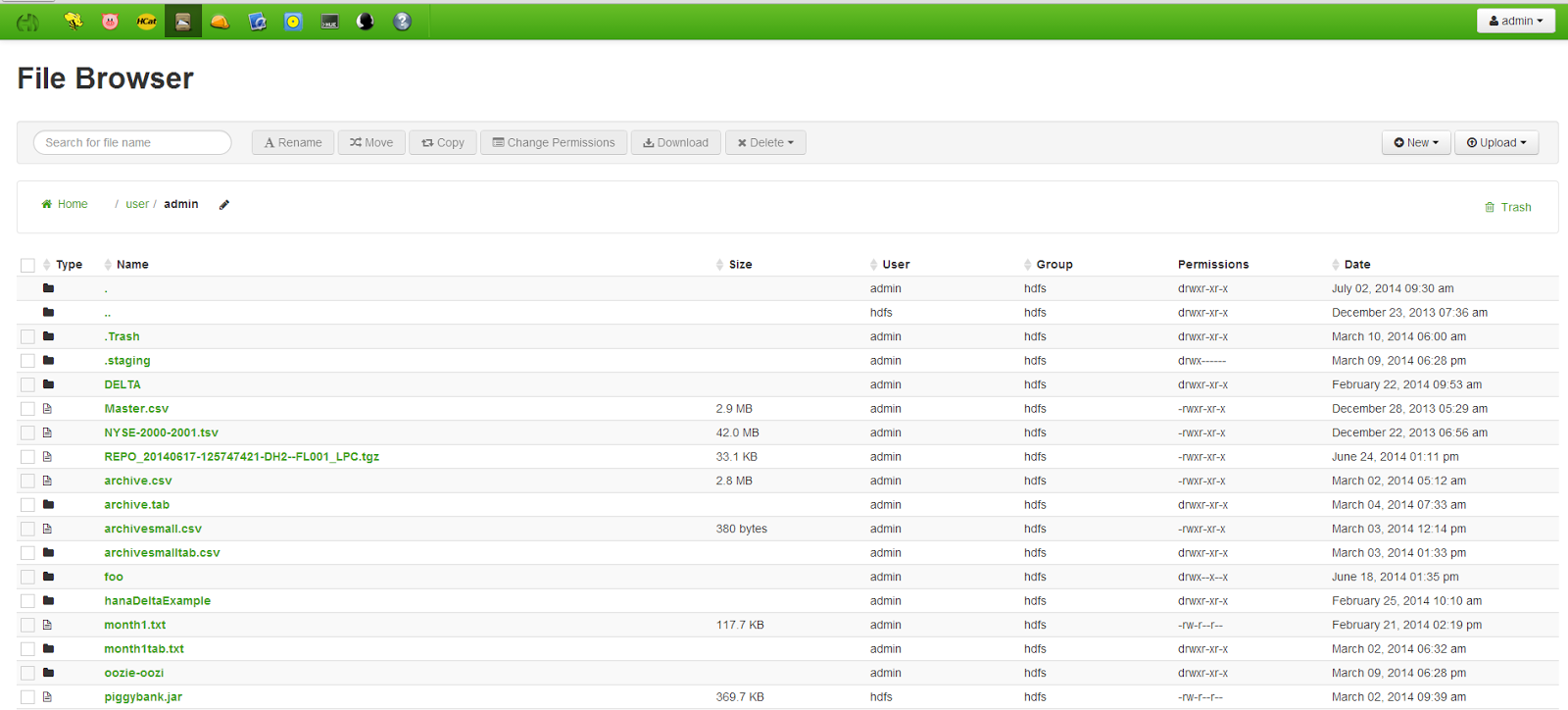
Task: Open the admin user dropdown
Action: click(x=1515, y=21)
